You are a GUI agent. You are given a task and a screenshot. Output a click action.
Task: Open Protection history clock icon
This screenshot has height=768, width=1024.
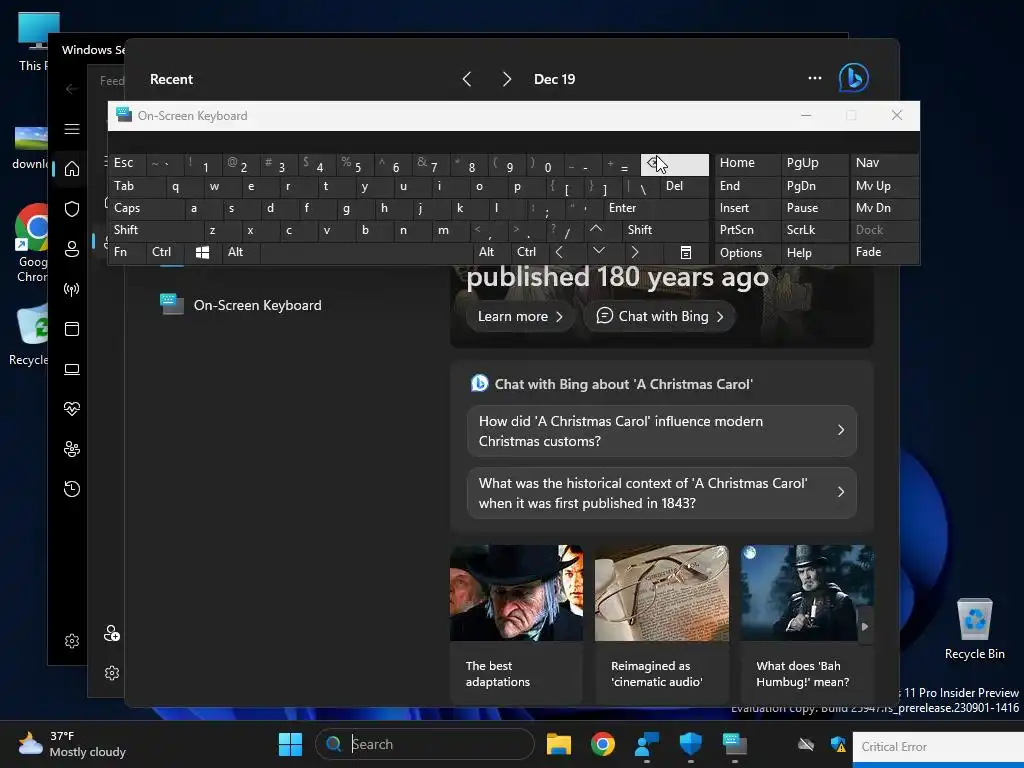click(x=72, y=488)
